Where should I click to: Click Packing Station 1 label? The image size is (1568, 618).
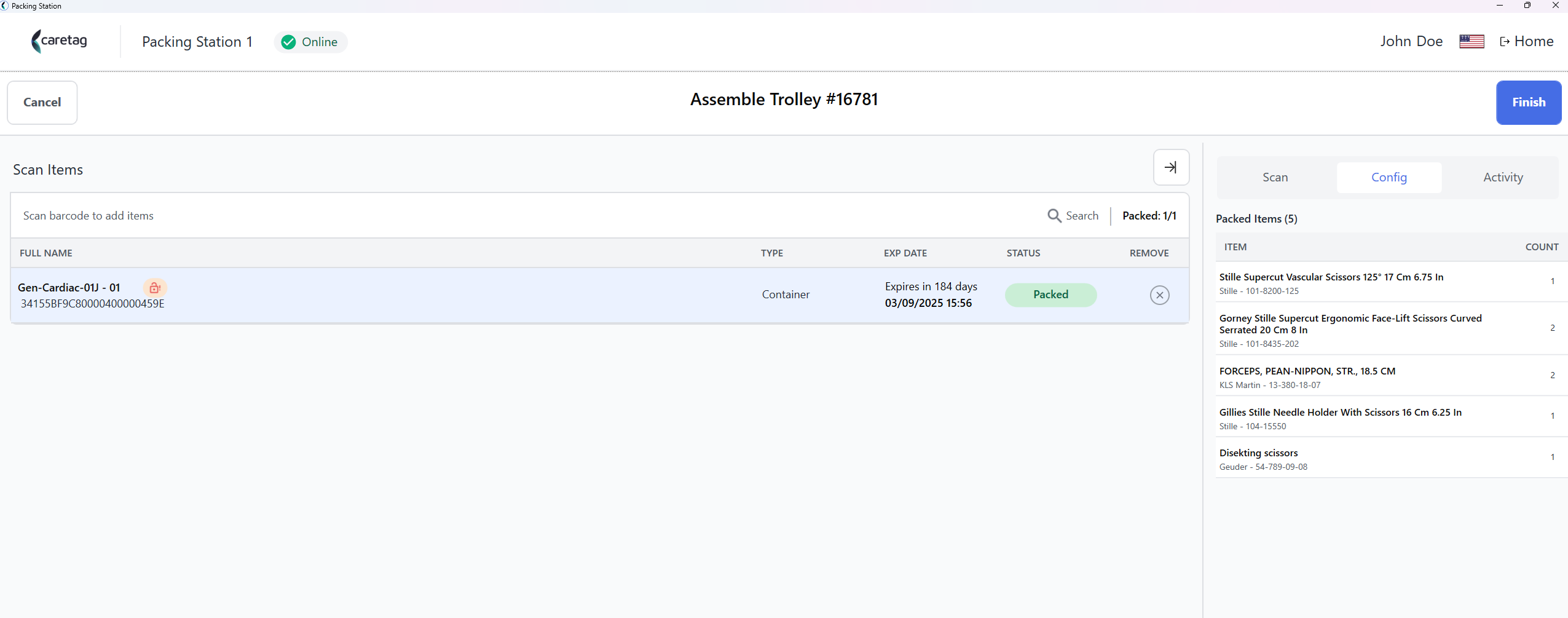[x=197, y=42]
